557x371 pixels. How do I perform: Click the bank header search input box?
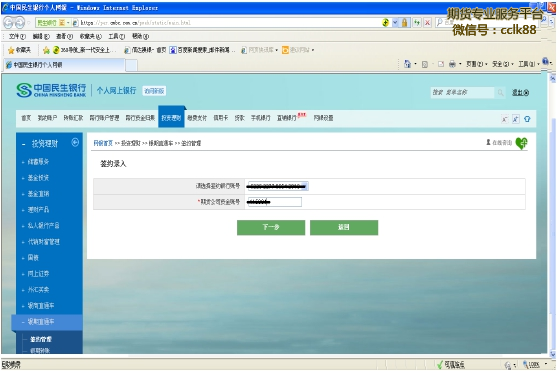click(x=462, y=92)
